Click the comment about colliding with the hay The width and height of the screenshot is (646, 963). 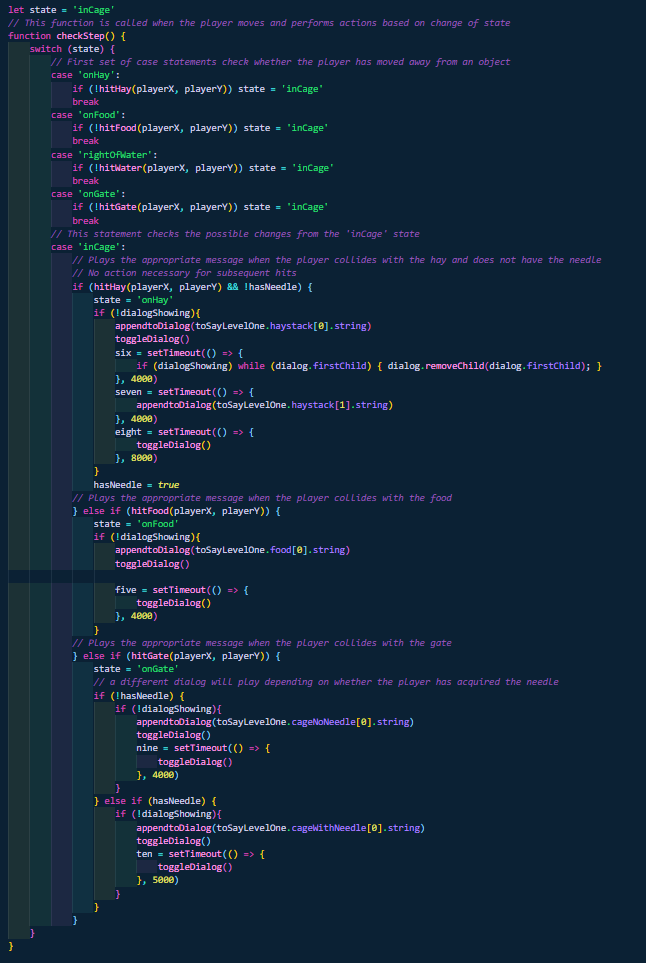coord(337,260)
